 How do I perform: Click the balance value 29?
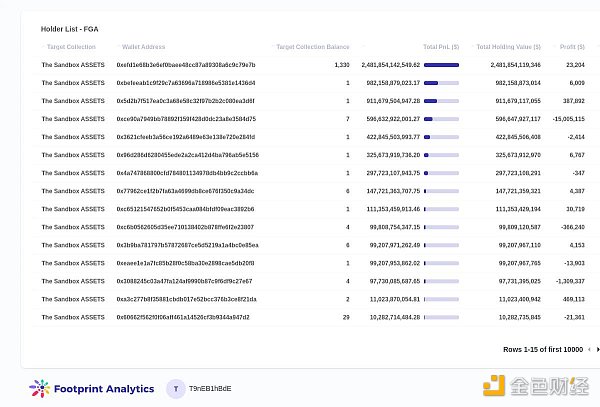pyautogui.click(x=346, y=317)
